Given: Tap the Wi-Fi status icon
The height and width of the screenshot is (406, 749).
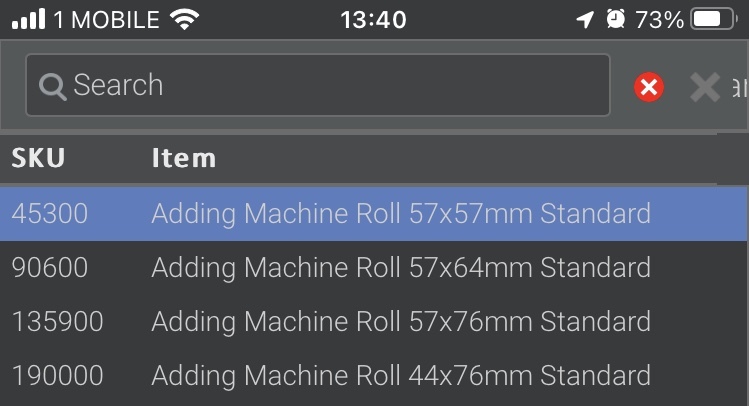Looking at the screenshot, I should point(184,20).
